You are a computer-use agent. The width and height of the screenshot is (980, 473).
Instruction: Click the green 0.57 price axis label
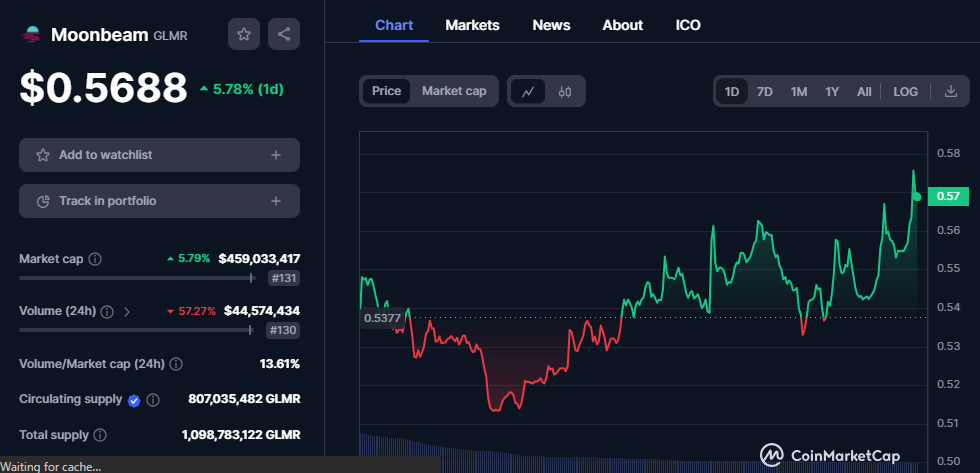pos(949,197)
